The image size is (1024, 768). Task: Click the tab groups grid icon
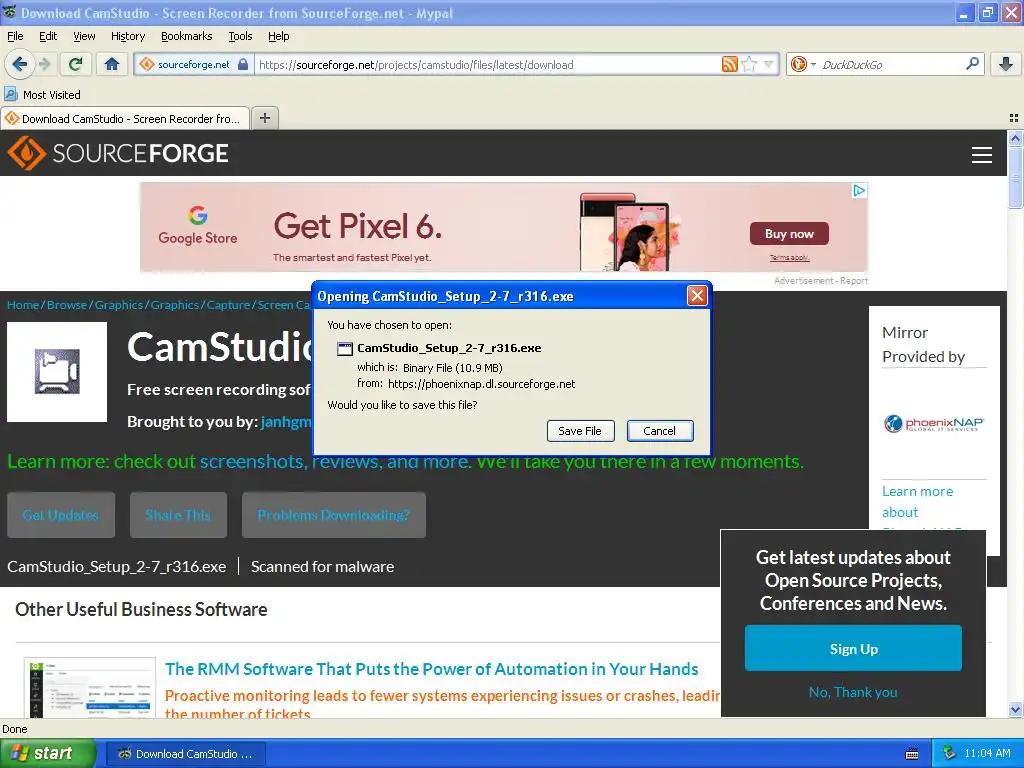pos(1013,118)
